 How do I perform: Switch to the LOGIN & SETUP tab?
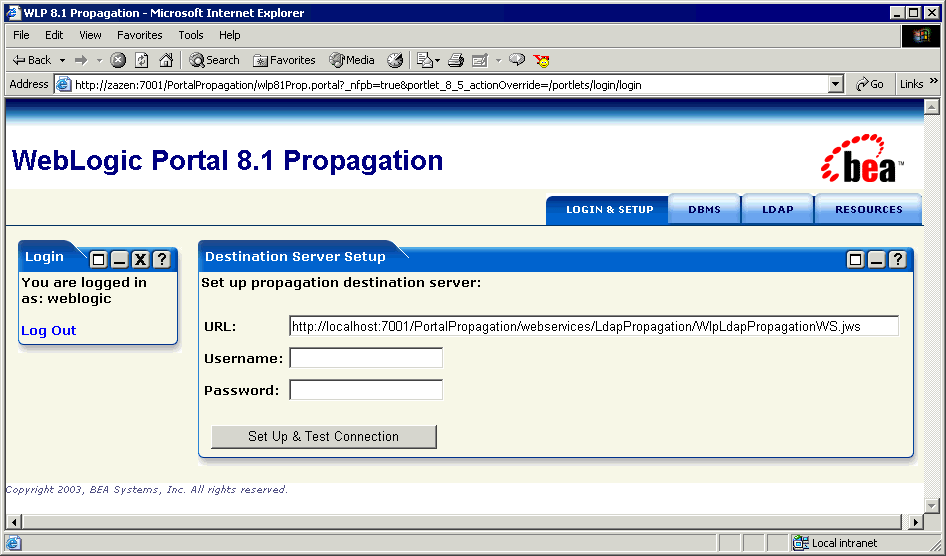click(609, 209)
